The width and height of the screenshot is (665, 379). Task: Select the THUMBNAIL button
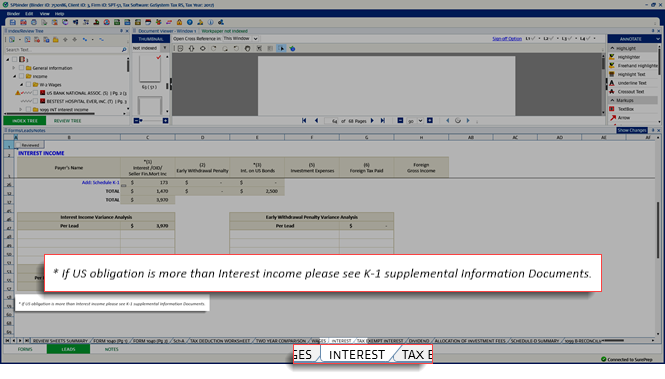tap(151, 39)
